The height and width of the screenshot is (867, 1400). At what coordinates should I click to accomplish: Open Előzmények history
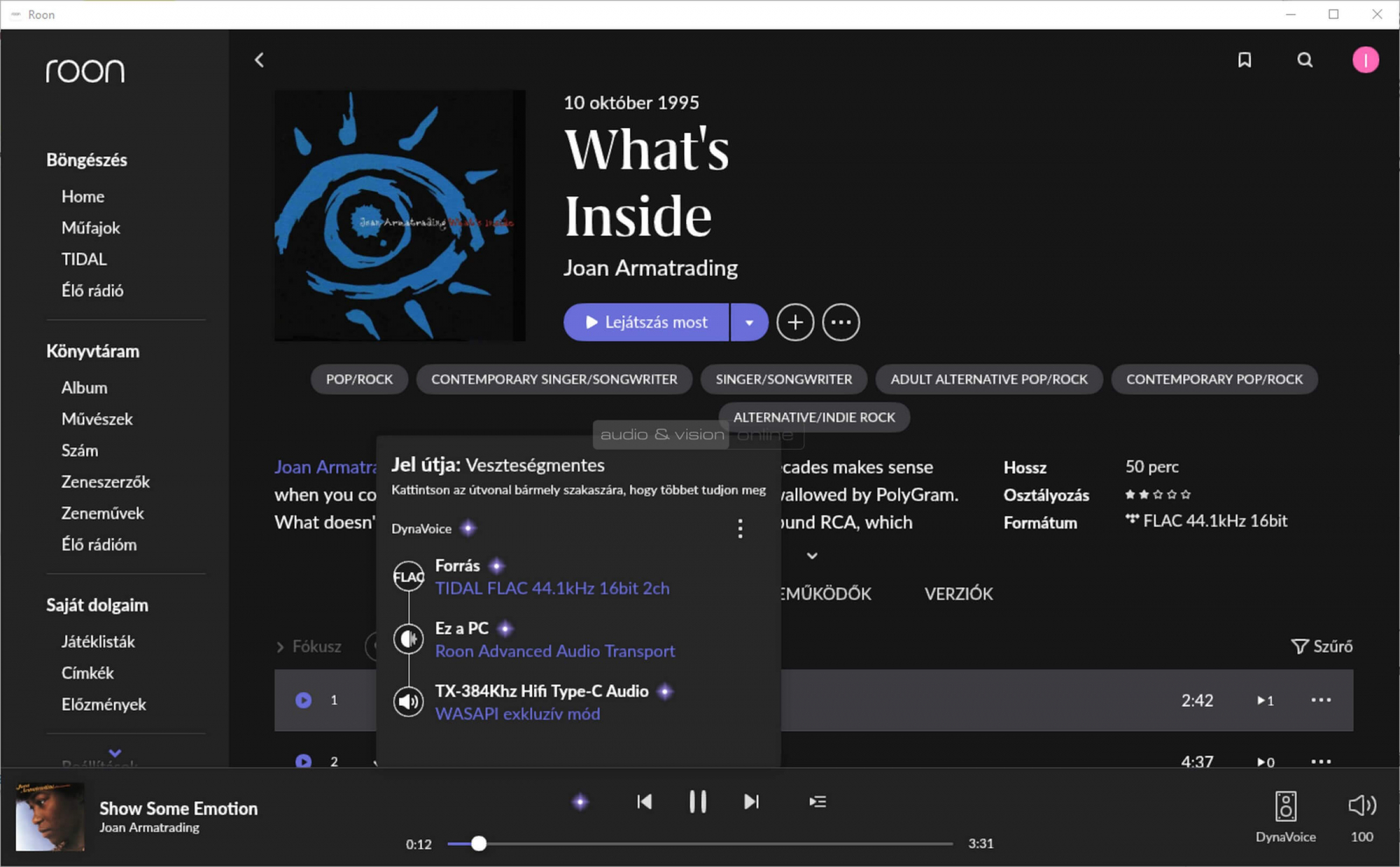(x=104, y=705)
